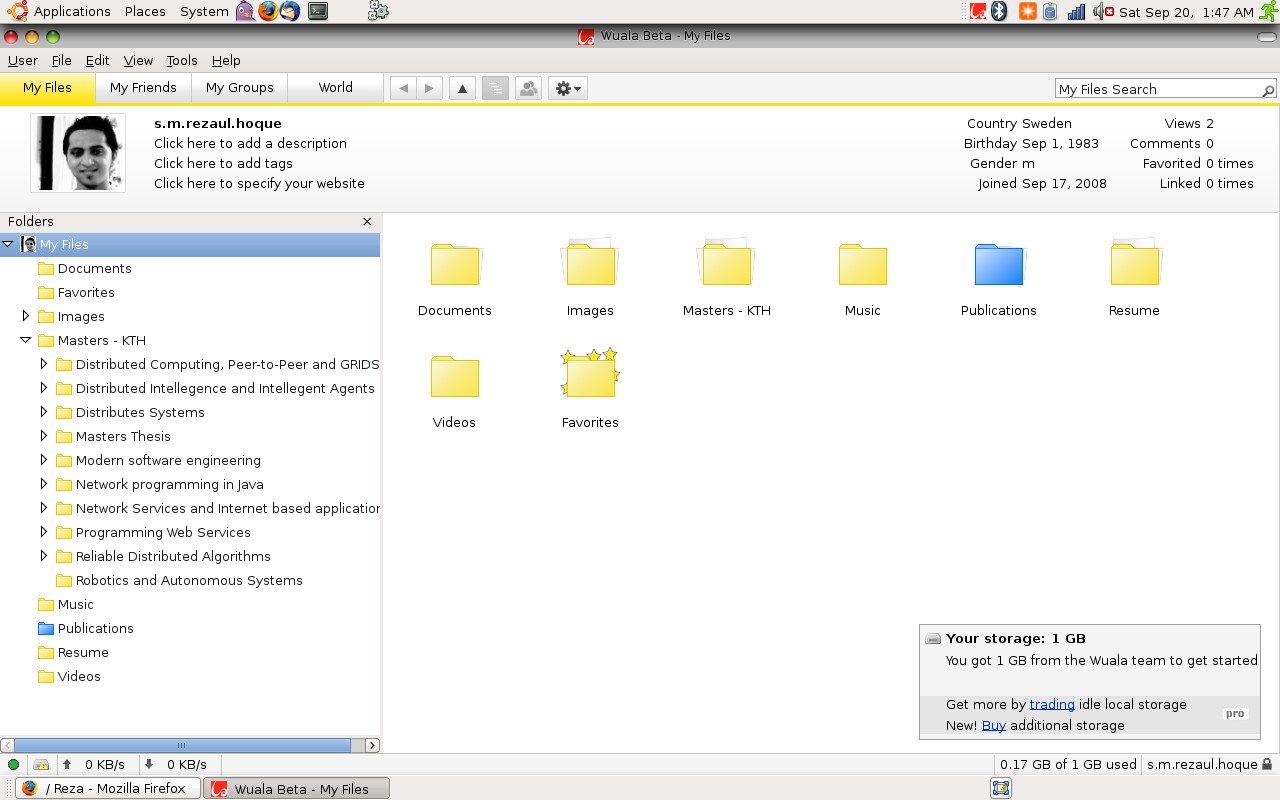Select the blue Publications tree folder
Image resolution: width=1280 pixels, height=800 pixels.
(95, 628)
